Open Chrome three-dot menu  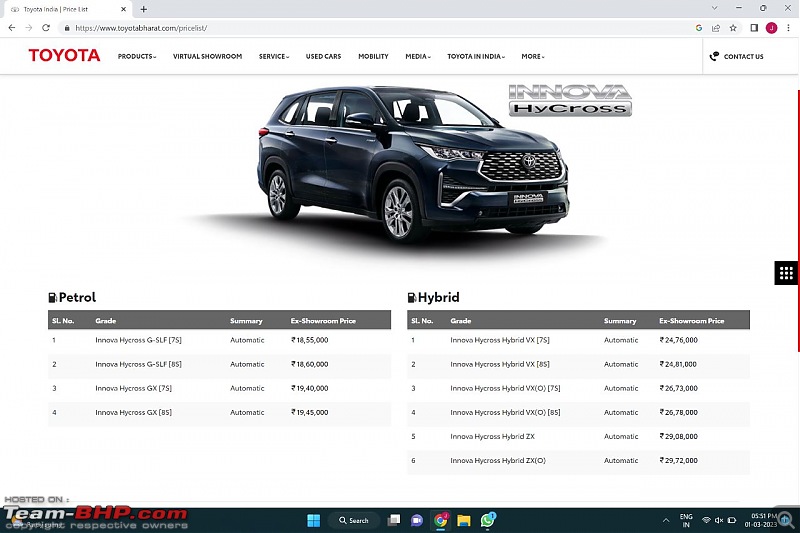788,28
